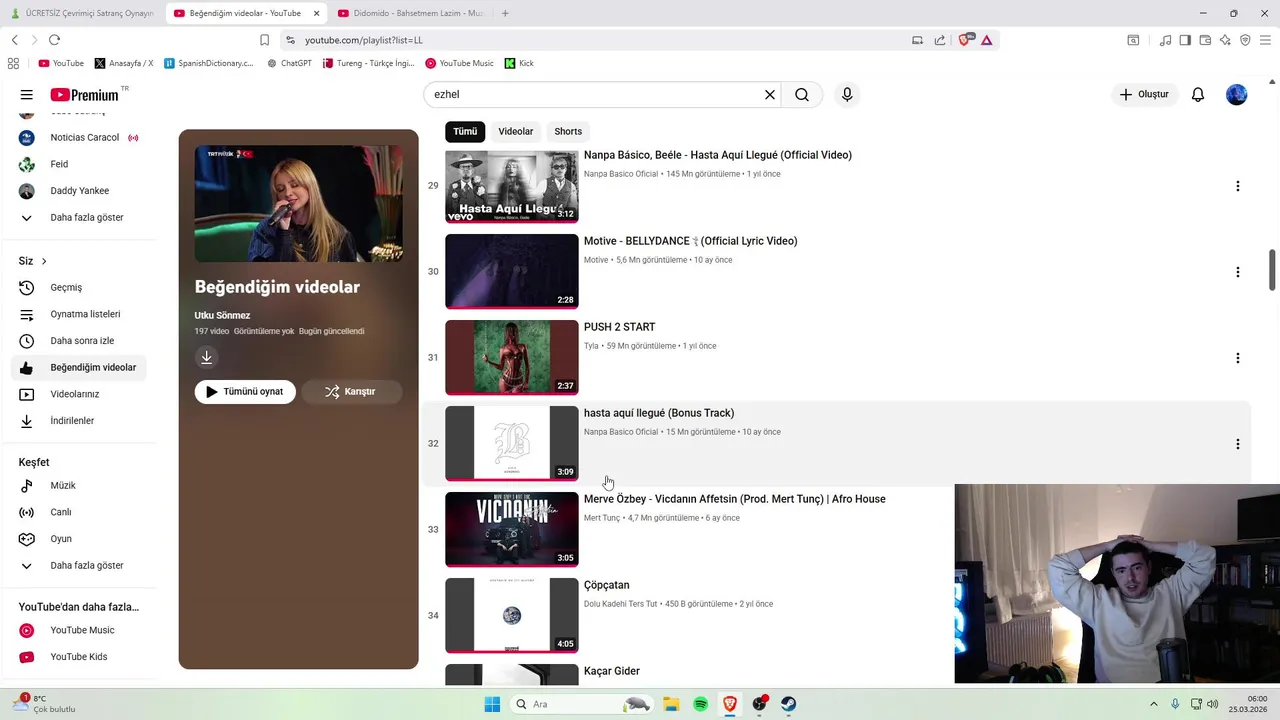Open Brave Wallet icon

1205,40
